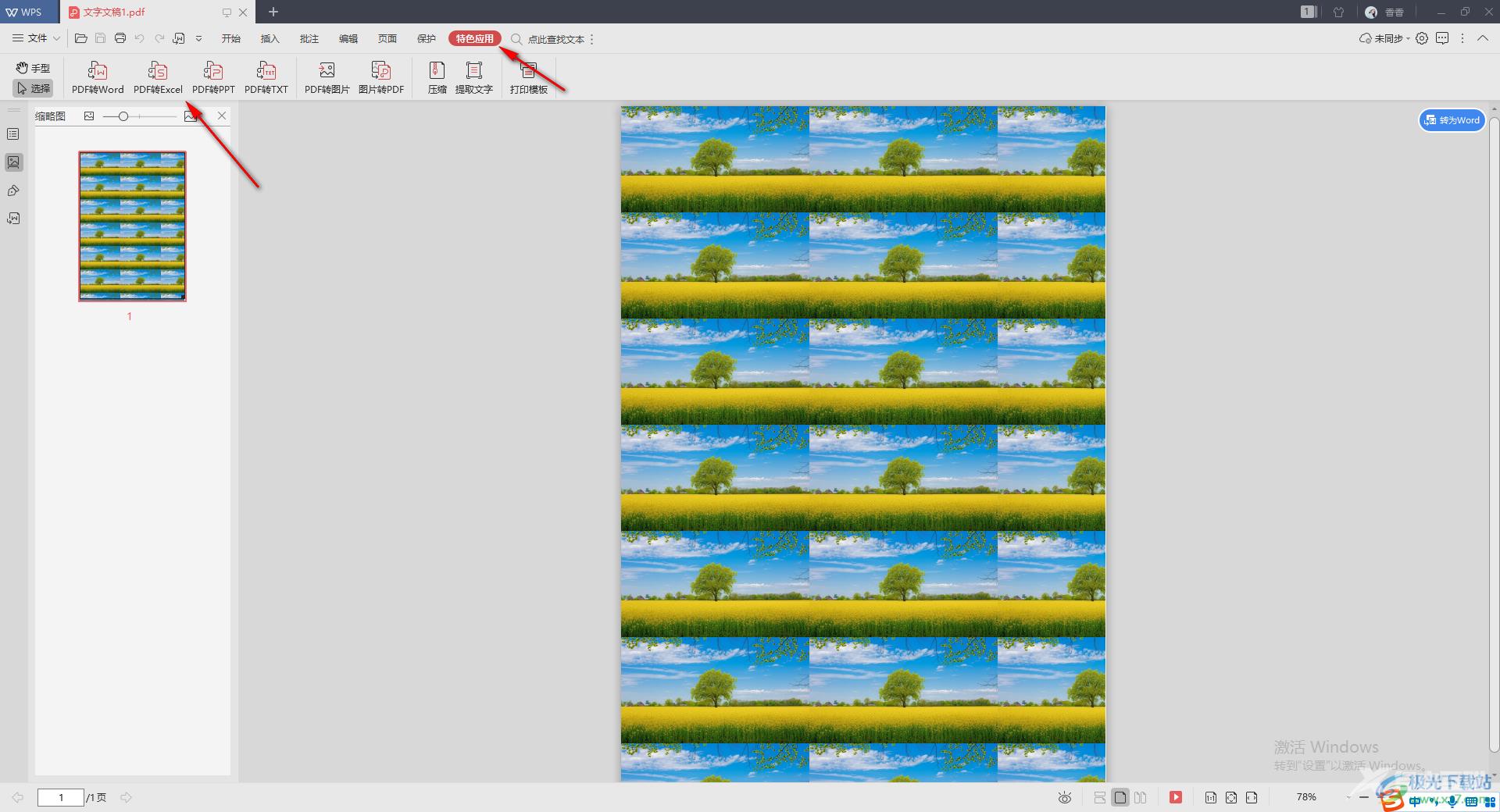1500x812 pixels.
Task: Open the top-right vertical dots menu
Action: click(1462, 38)
